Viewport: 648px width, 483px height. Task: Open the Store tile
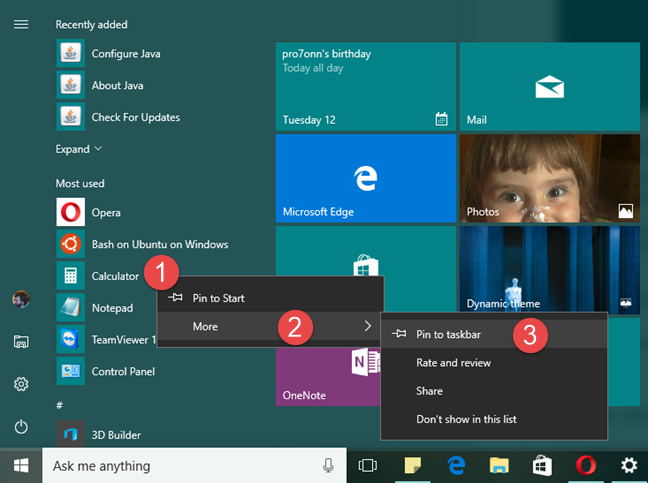[x=366, y=251]
